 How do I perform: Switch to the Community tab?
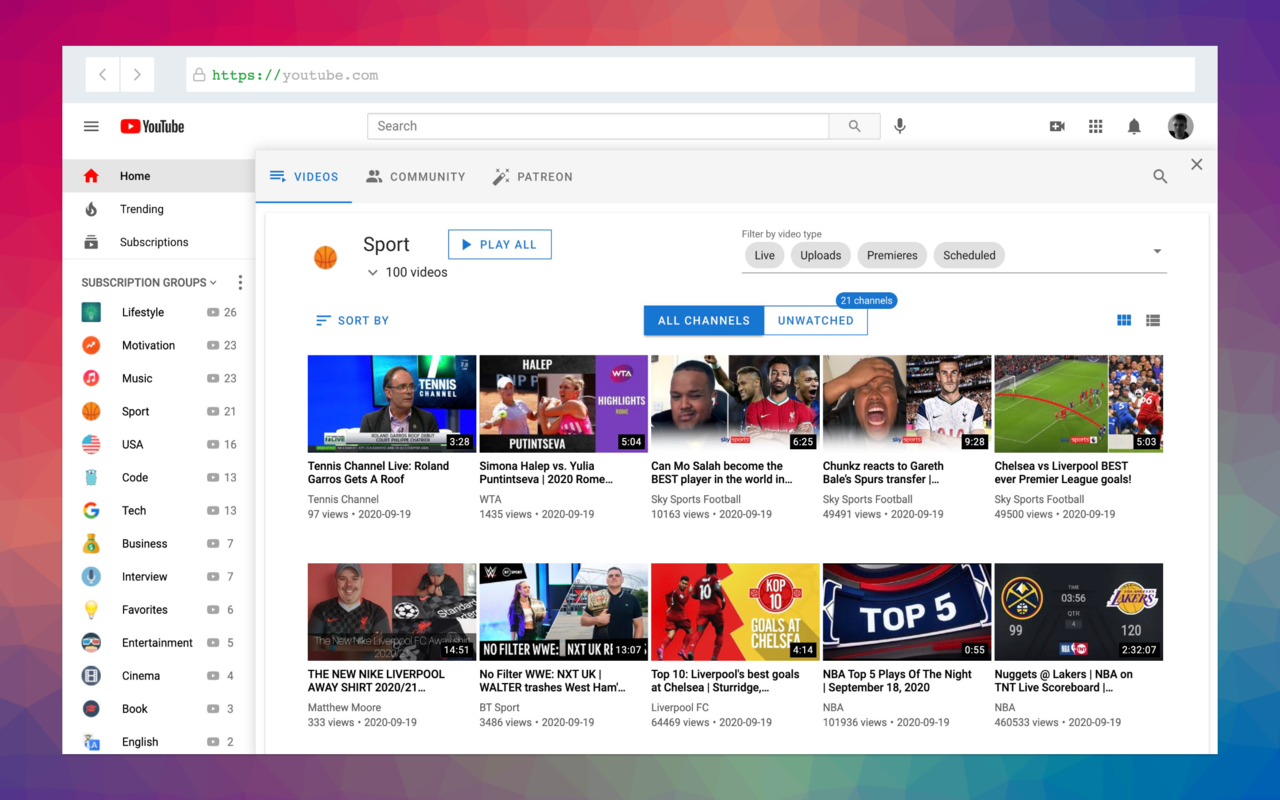[x=416, y=176]
